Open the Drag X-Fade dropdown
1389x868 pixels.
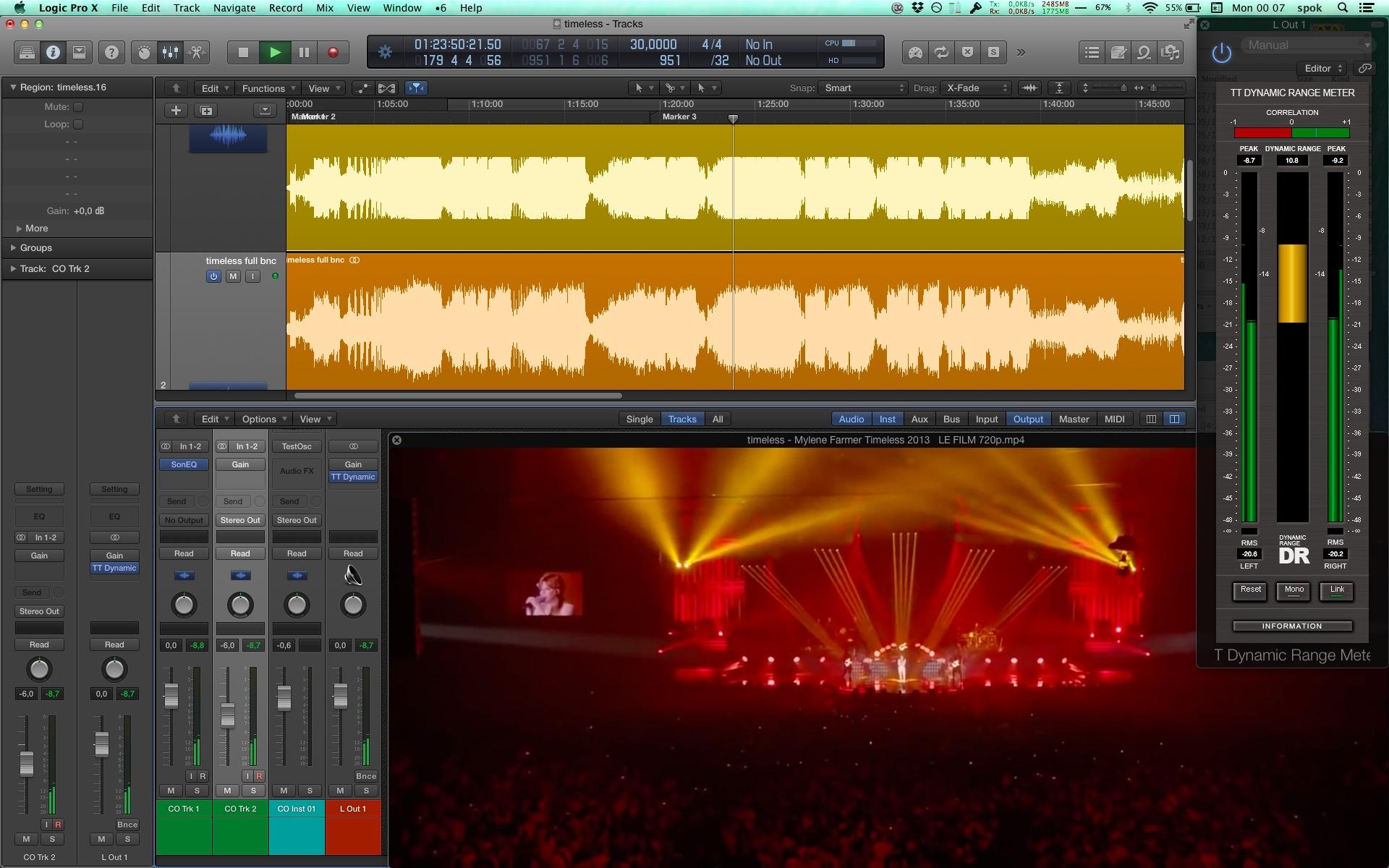point(976,88)
